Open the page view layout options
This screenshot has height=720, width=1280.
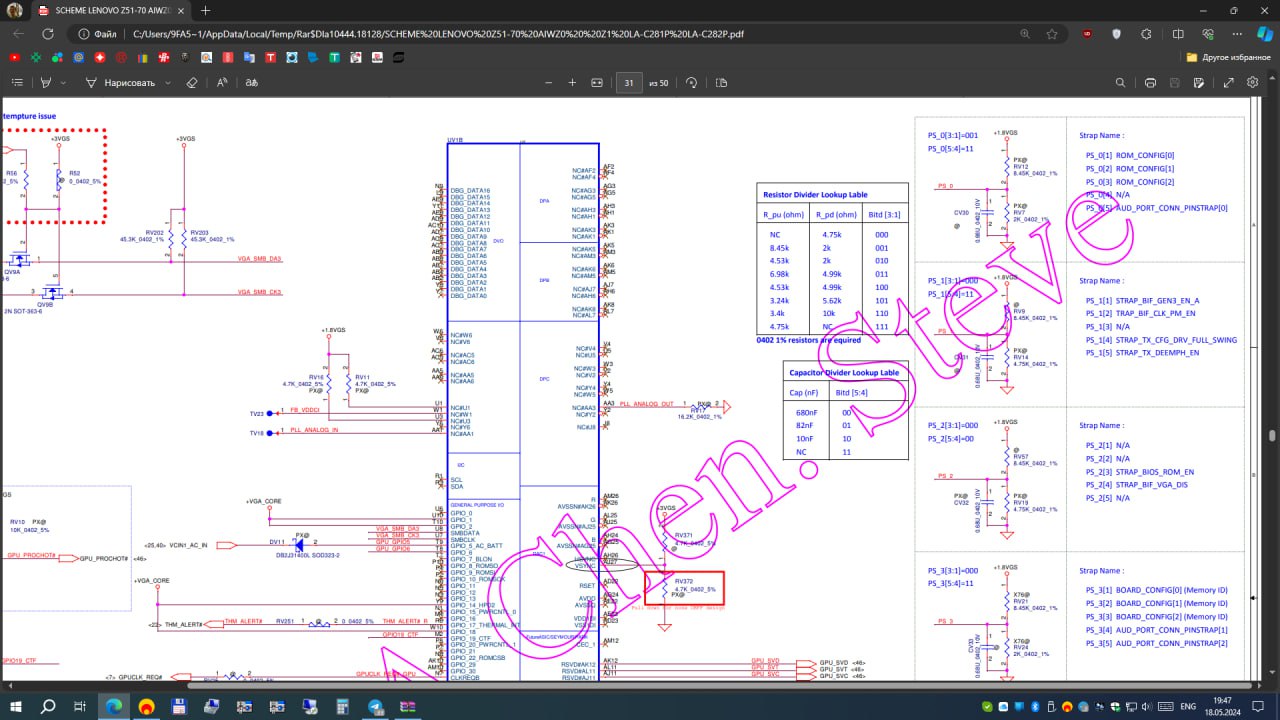click(x=721, y=82)
